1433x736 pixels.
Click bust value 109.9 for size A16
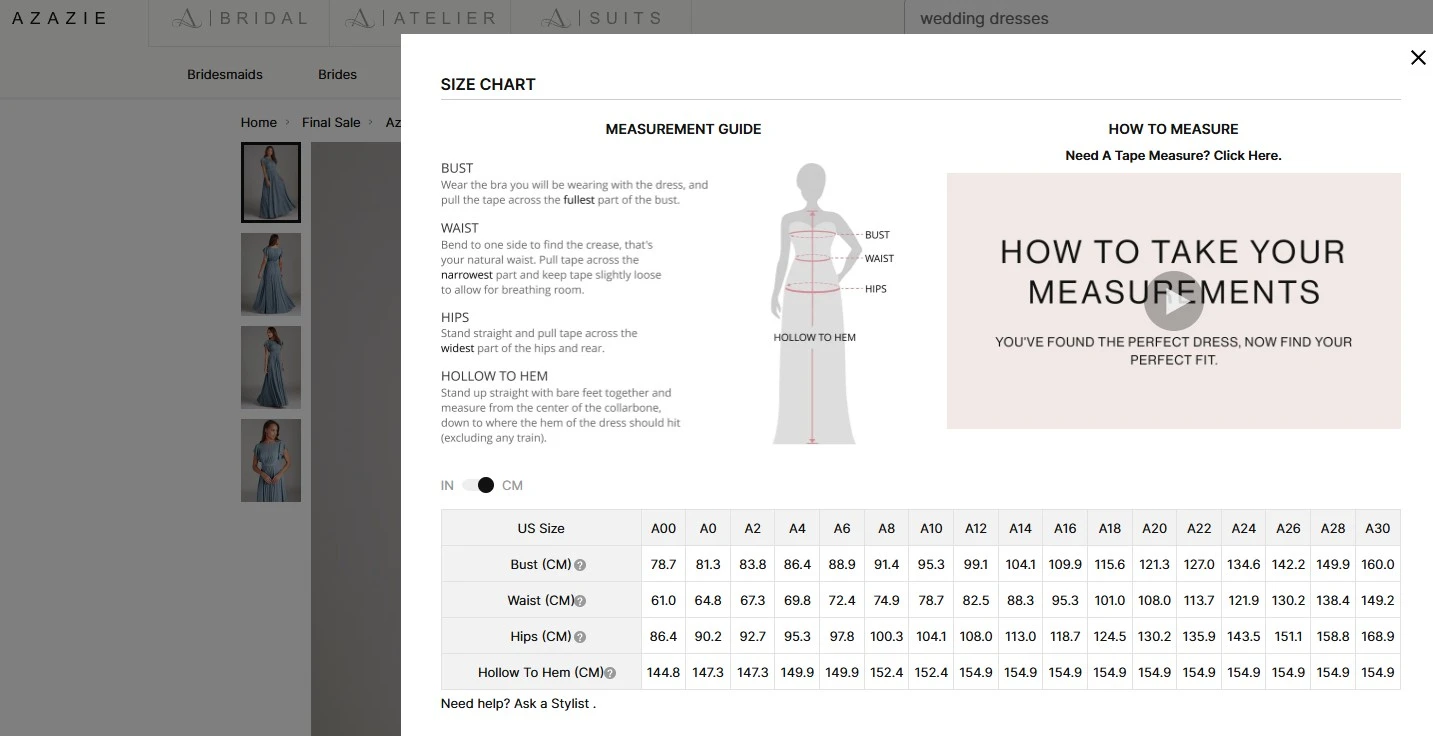[1065, 564]
